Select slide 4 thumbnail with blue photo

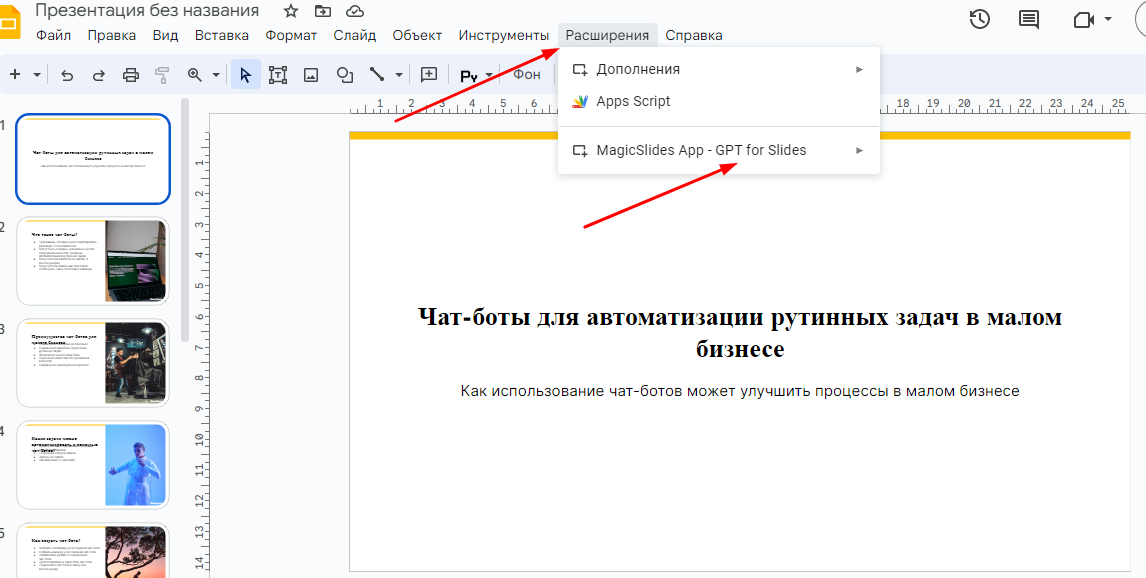(x=93, y=465)
